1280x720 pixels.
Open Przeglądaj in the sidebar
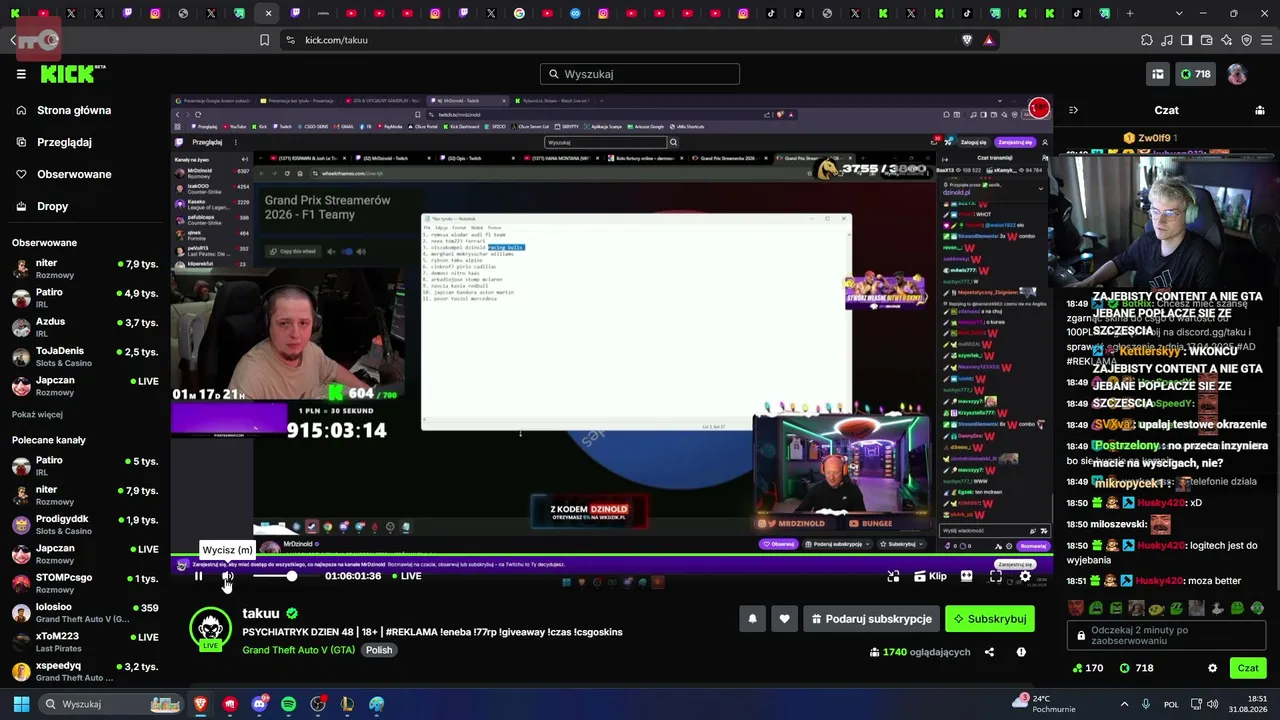coord(64,142)
